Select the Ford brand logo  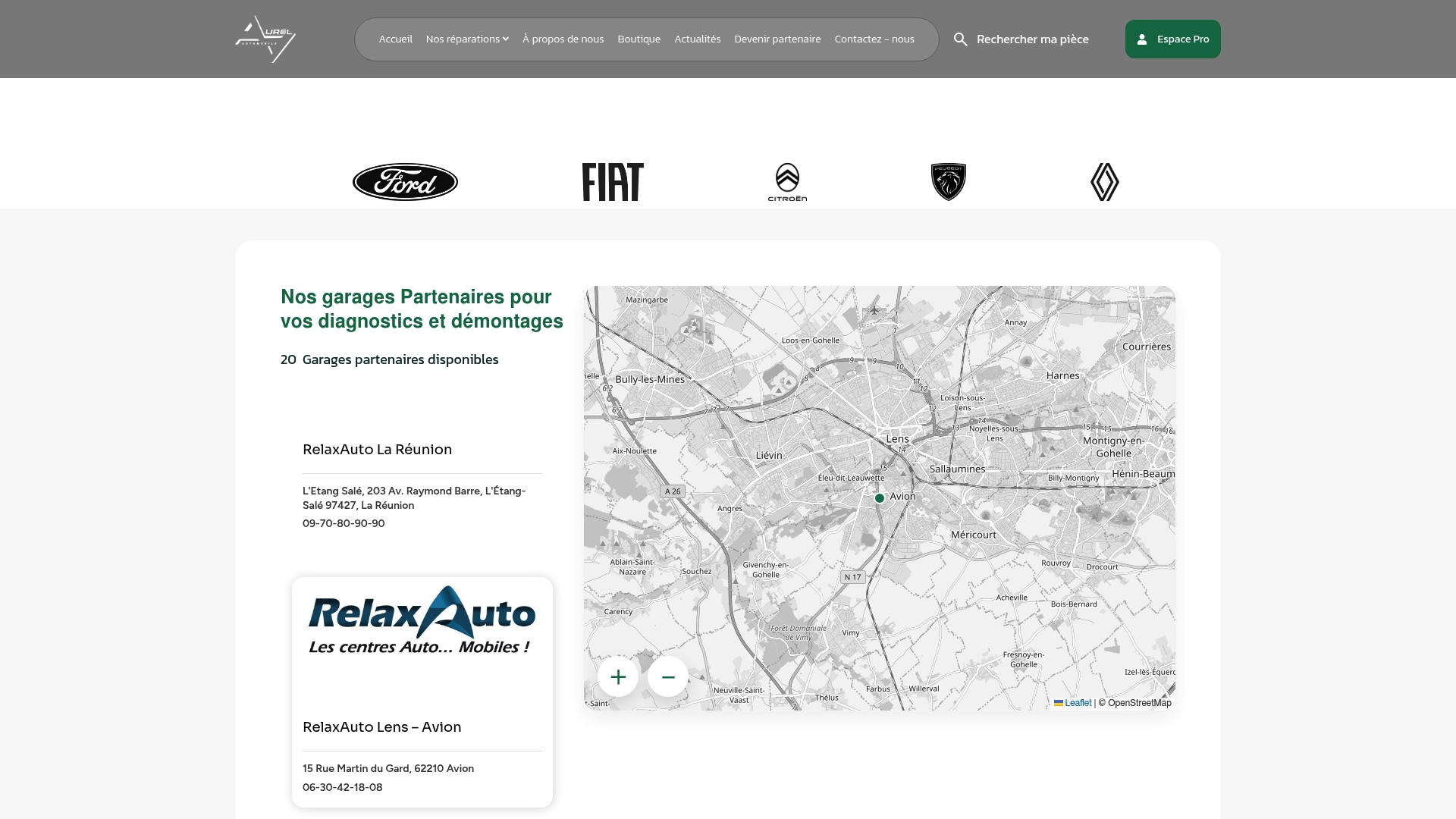coord(405,182)
